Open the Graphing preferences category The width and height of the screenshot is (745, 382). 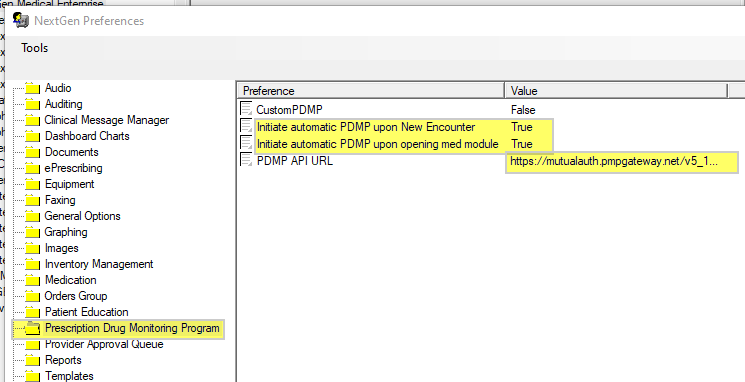click(x=66, y=232)
